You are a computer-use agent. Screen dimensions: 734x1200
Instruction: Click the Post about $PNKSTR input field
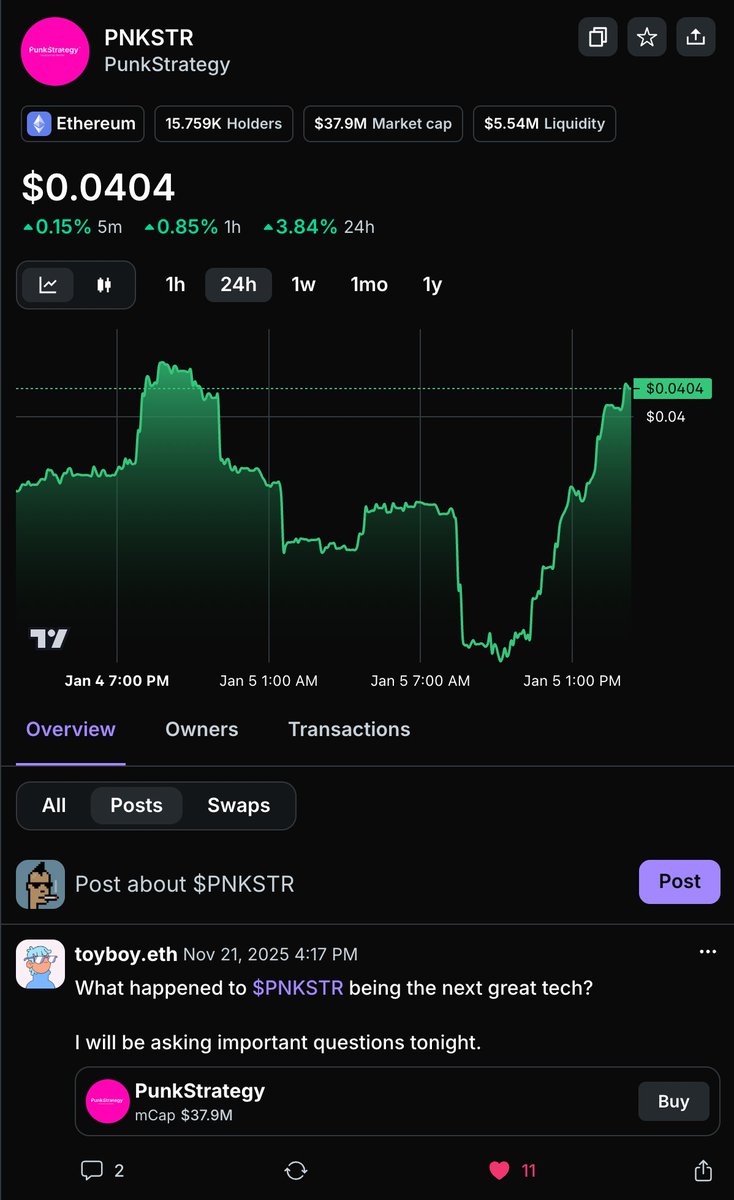point(350,883)
